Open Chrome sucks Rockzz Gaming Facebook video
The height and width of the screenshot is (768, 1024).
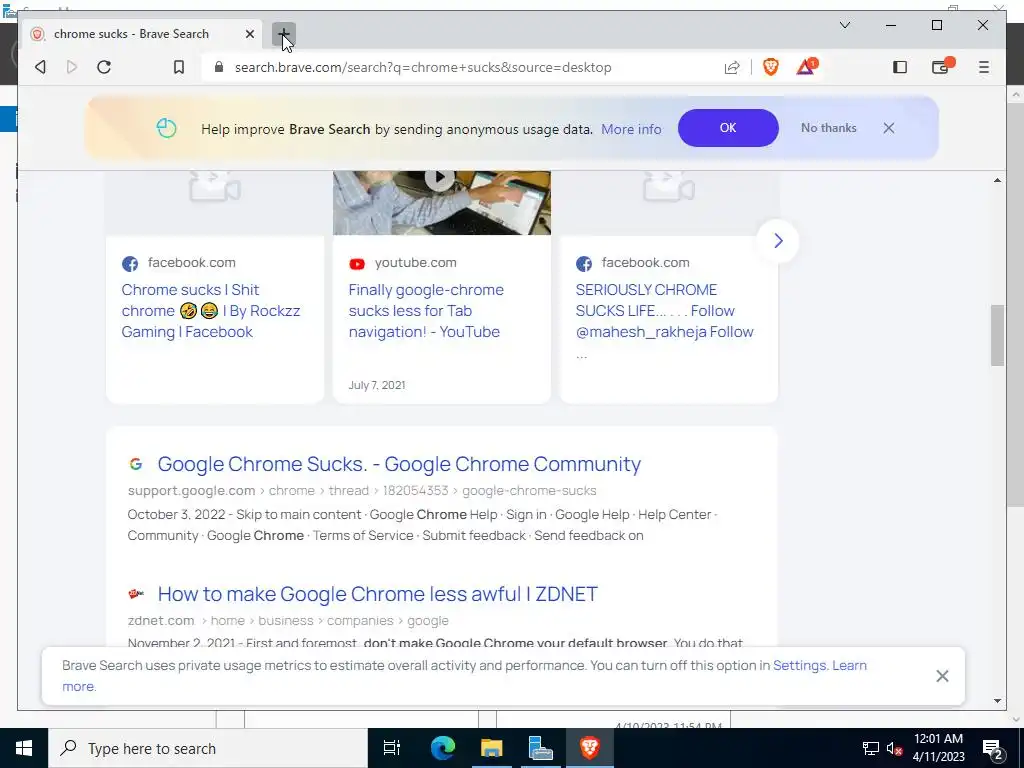[210, 311]
